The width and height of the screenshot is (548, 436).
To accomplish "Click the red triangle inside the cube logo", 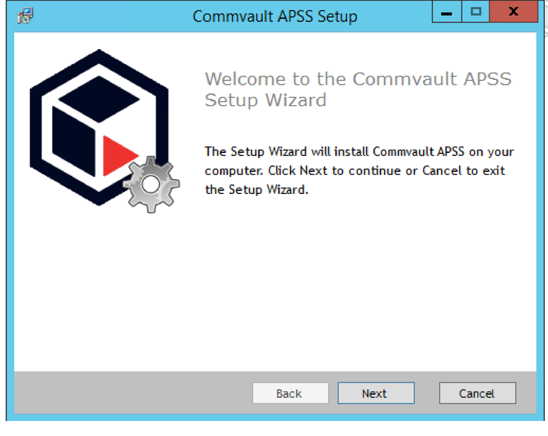I will (120, 156).
